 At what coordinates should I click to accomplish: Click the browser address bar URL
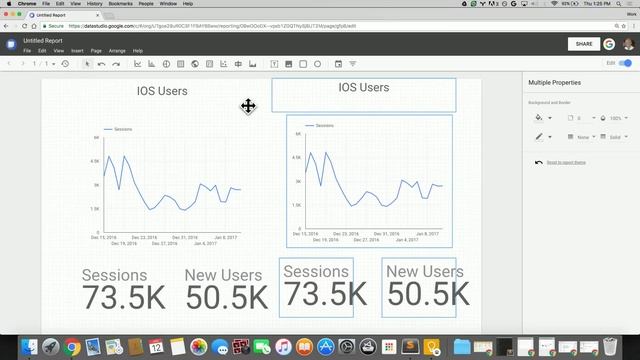(x=212, y=26)
